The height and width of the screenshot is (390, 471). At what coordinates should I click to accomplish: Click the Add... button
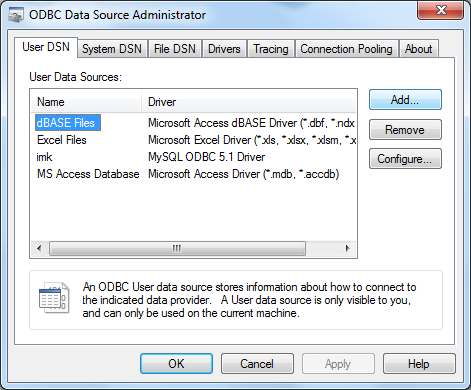405,100
